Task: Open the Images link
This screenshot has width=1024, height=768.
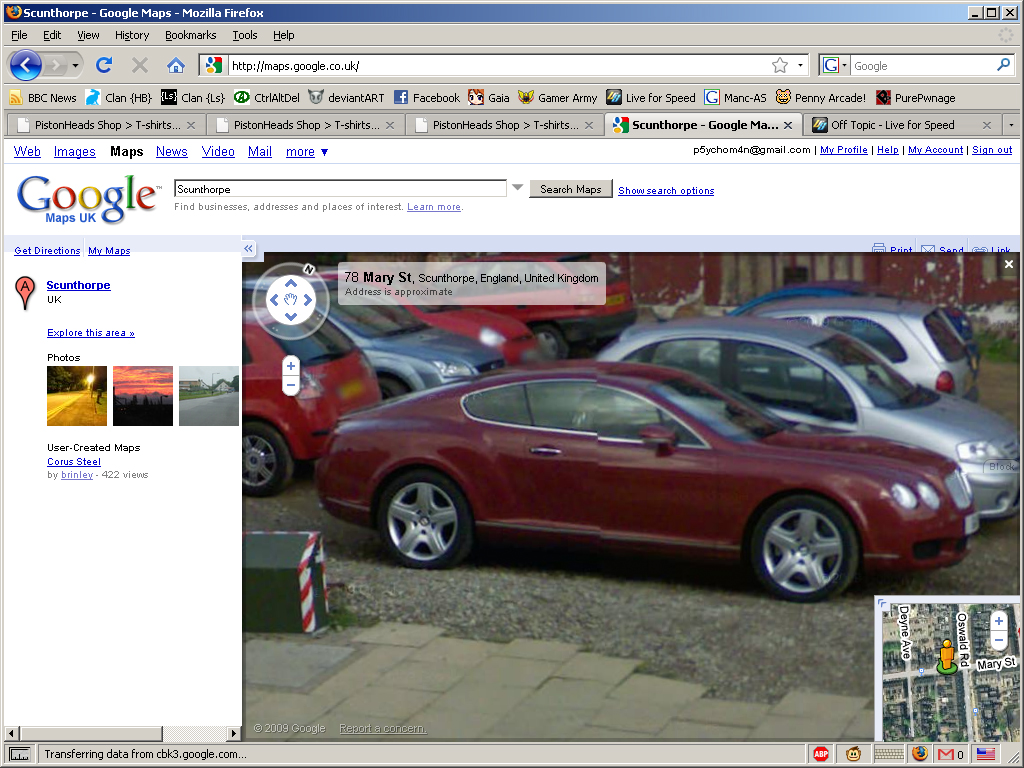Action: (x=74, y=152)
